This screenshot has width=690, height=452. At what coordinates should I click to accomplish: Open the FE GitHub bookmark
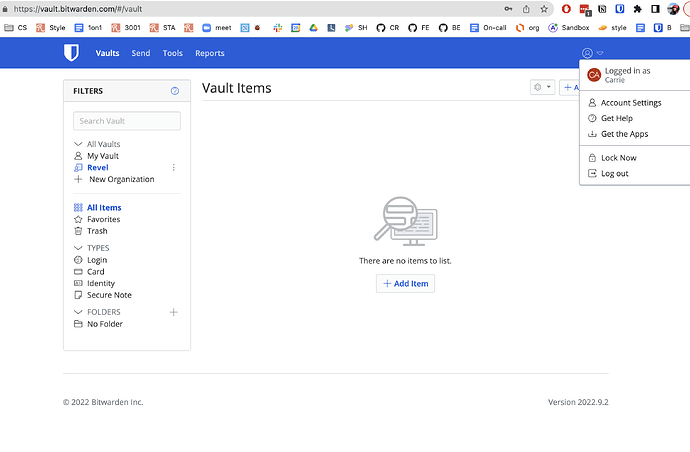pos(418,28)
